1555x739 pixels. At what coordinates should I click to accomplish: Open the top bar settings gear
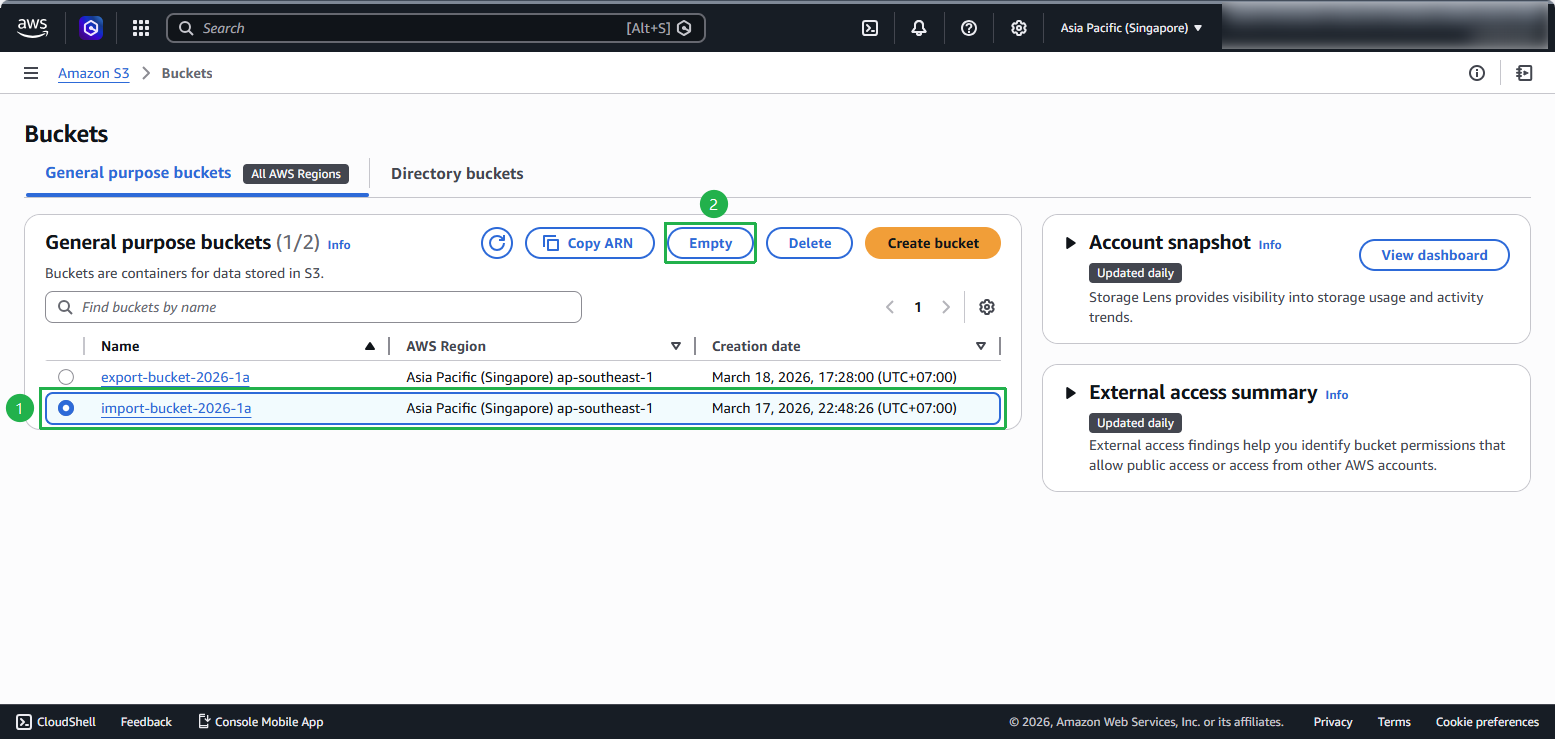1018,28
